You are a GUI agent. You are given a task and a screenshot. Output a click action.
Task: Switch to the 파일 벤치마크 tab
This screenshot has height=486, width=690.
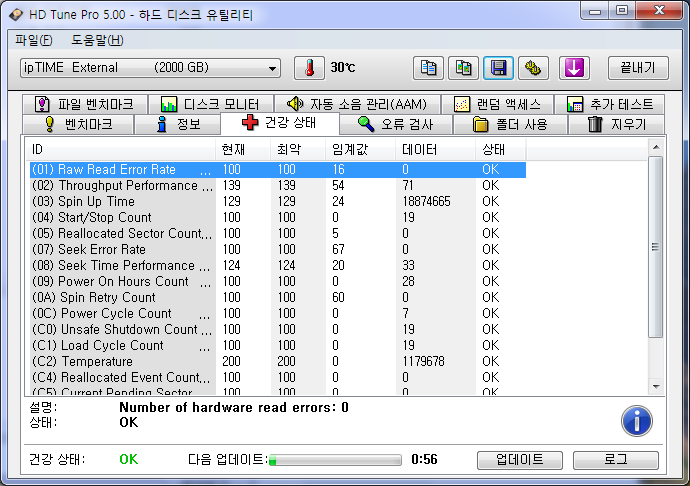coord(85,104)
